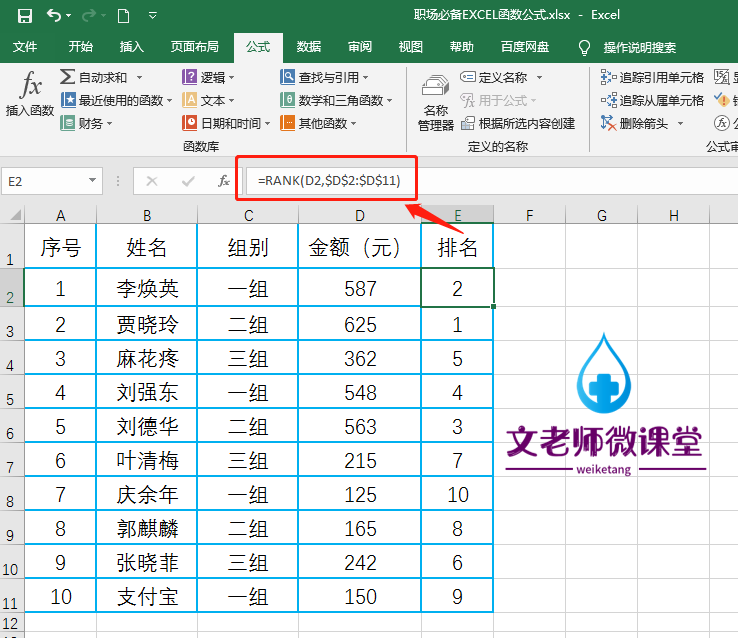Click the Enter checkmark in formula bar

188,181
